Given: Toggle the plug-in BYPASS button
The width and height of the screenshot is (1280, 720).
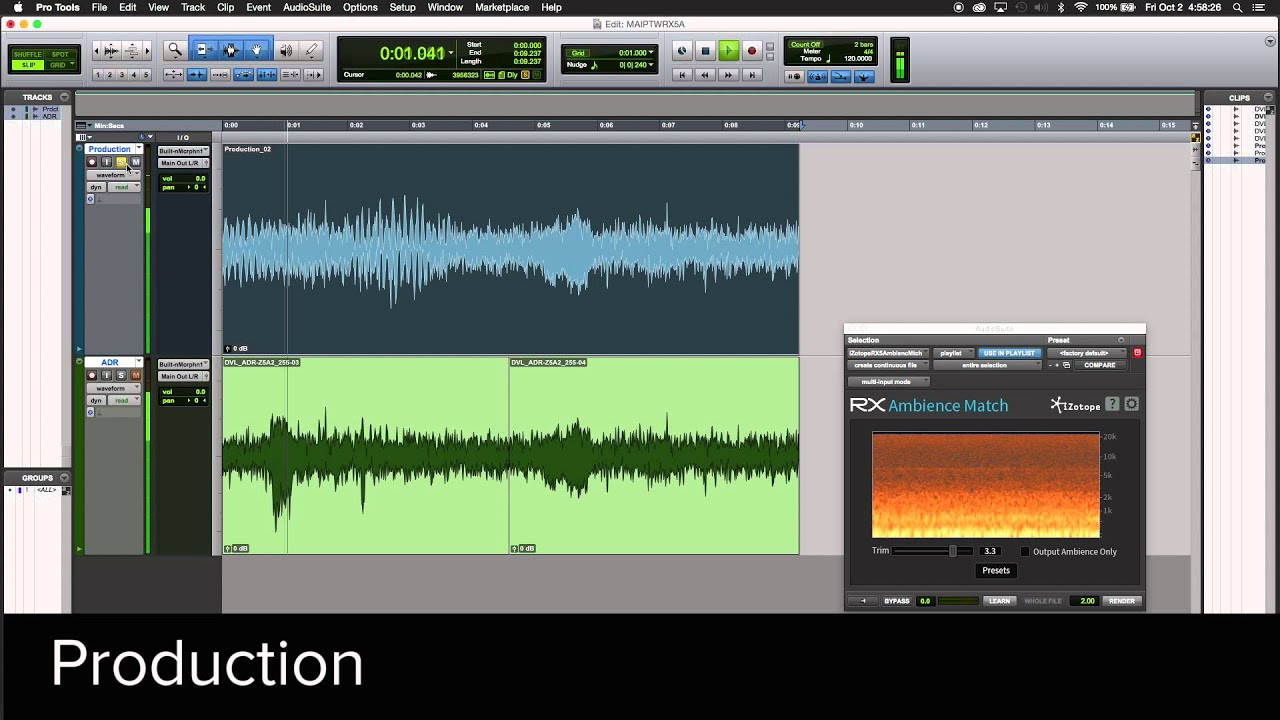Looking at the screenshot, I should point(897,601).
